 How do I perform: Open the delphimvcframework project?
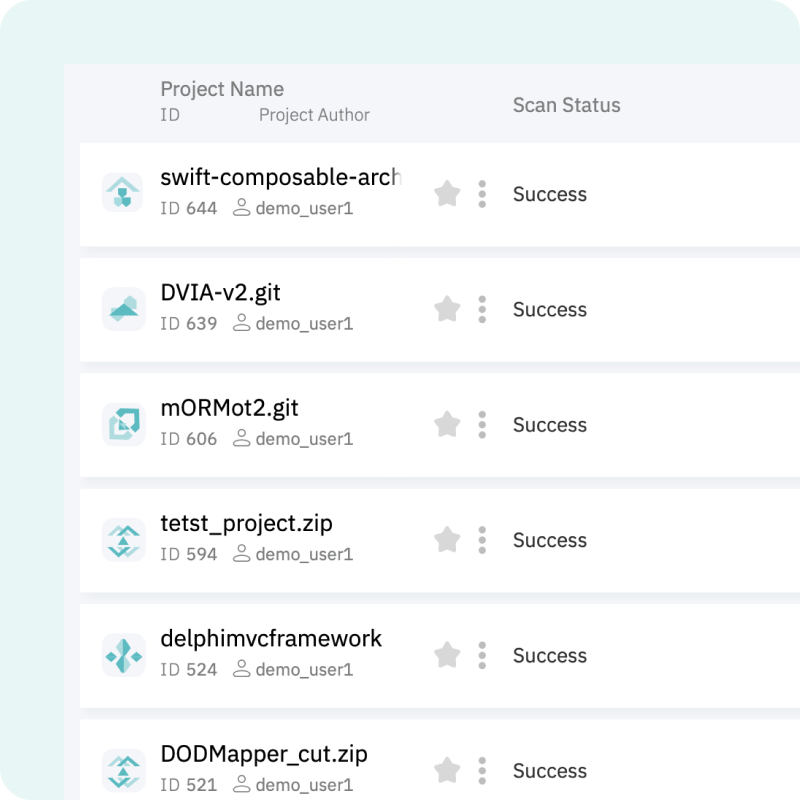pyautogui.click(x=271, y=639)
